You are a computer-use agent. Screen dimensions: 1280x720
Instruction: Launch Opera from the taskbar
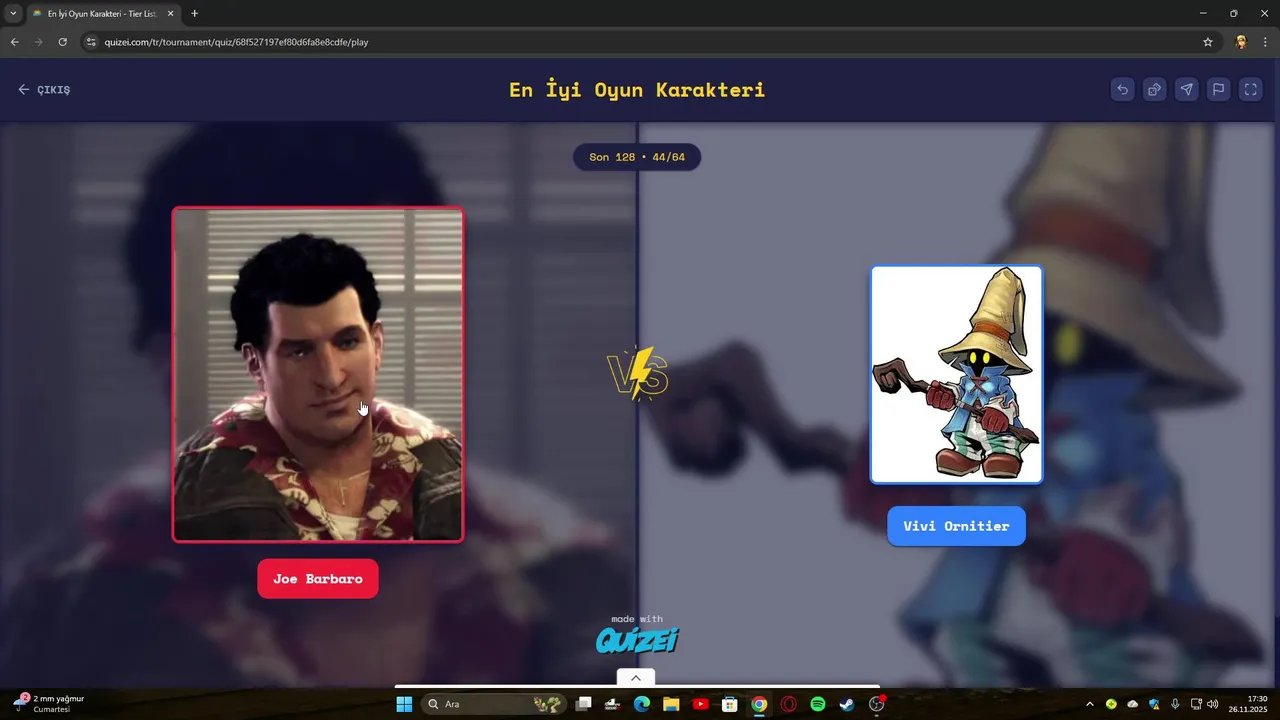788,704
